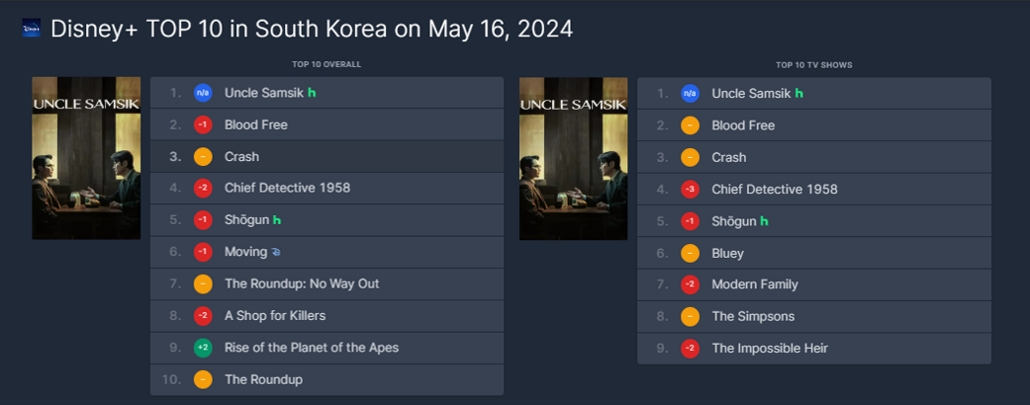Click the Disney+ logo icon in the title

point(31,28)
